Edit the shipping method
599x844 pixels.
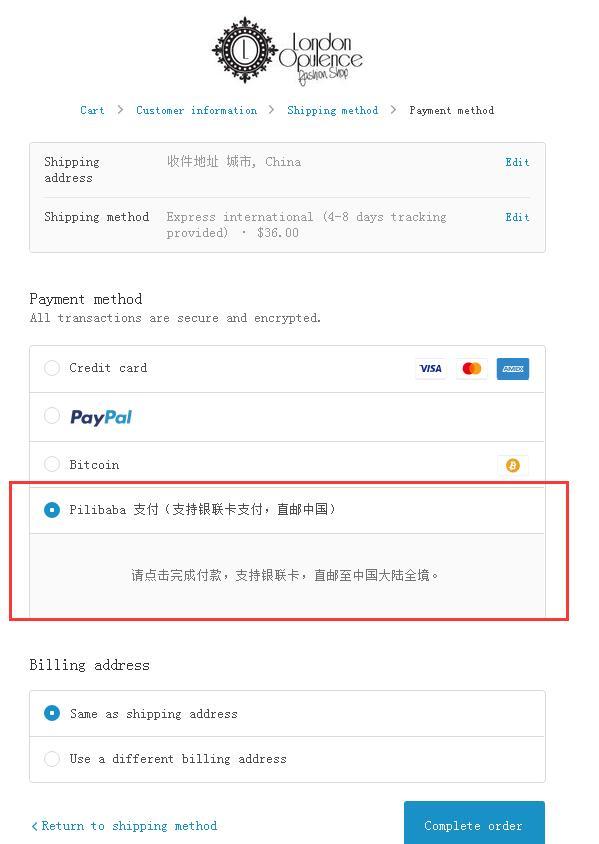point(517,217)
